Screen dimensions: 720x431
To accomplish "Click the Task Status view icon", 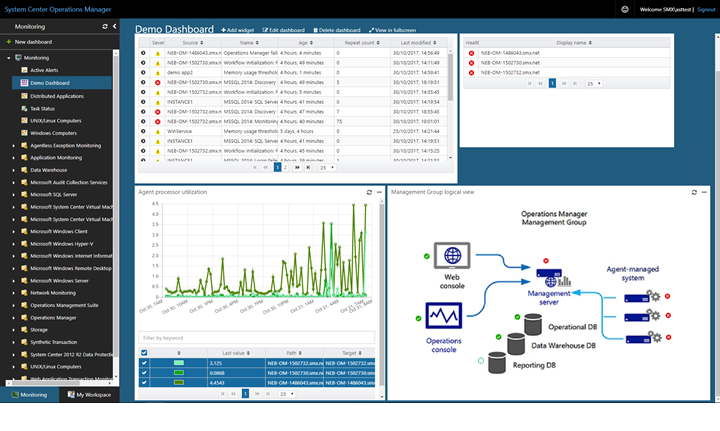I will point(24,108).
